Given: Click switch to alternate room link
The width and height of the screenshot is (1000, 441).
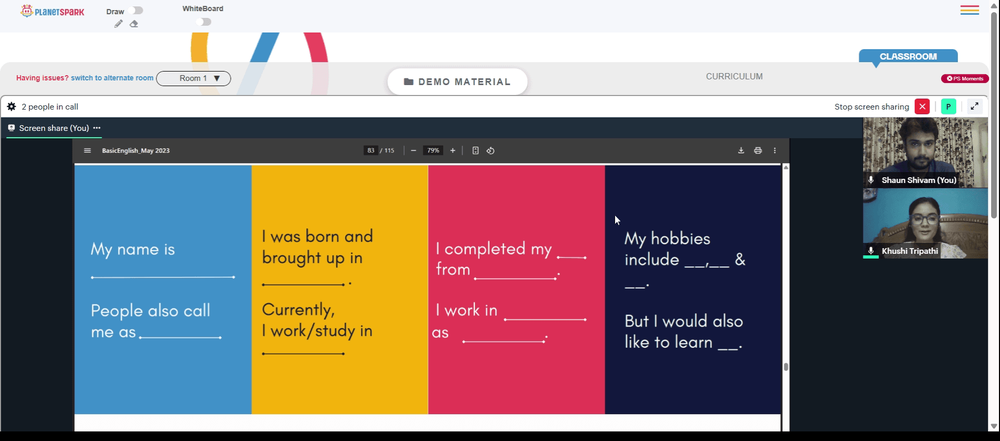Looking at the screenshot, I should point(112,78).
